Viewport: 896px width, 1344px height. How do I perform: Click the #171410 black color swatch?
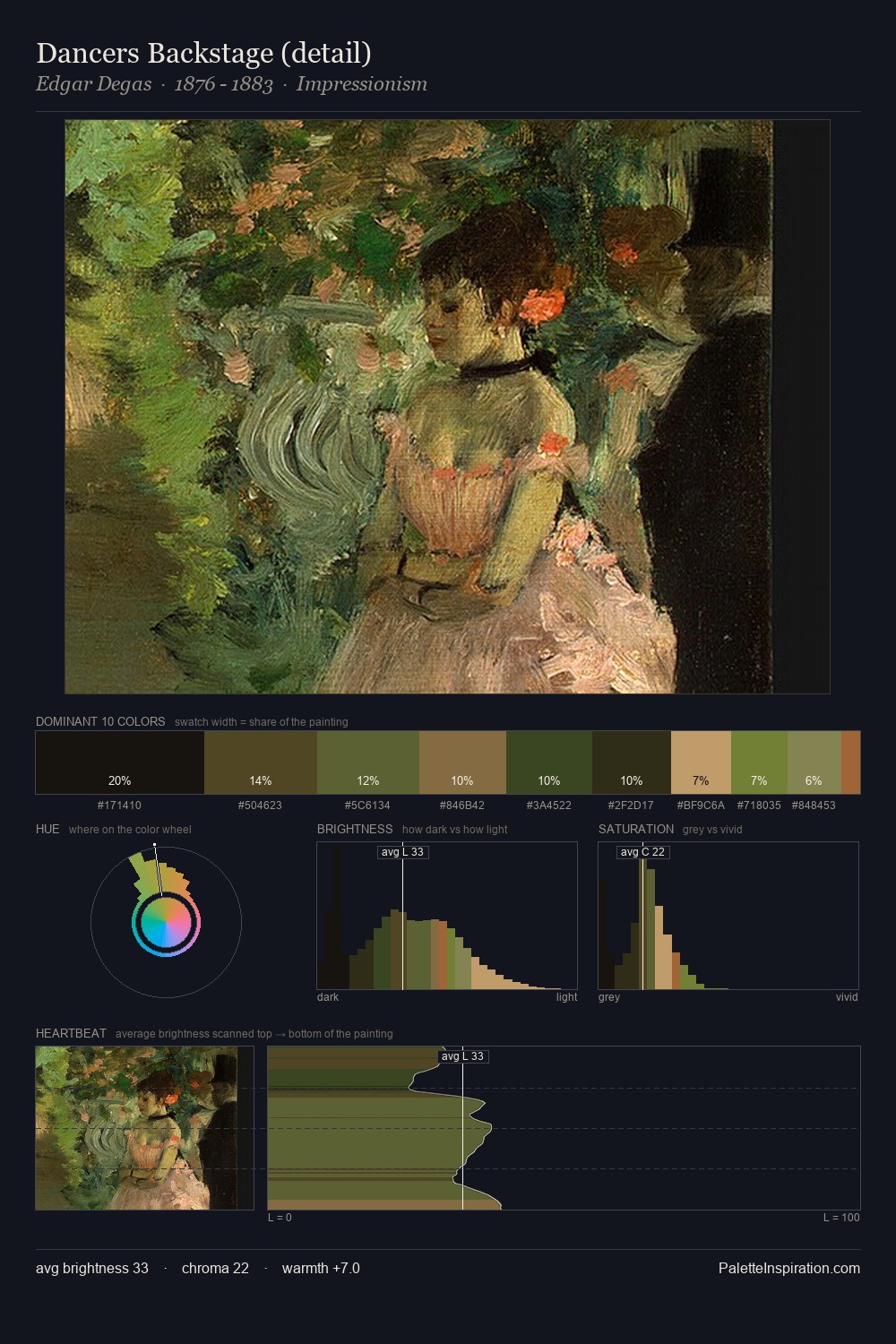(120, 762)
